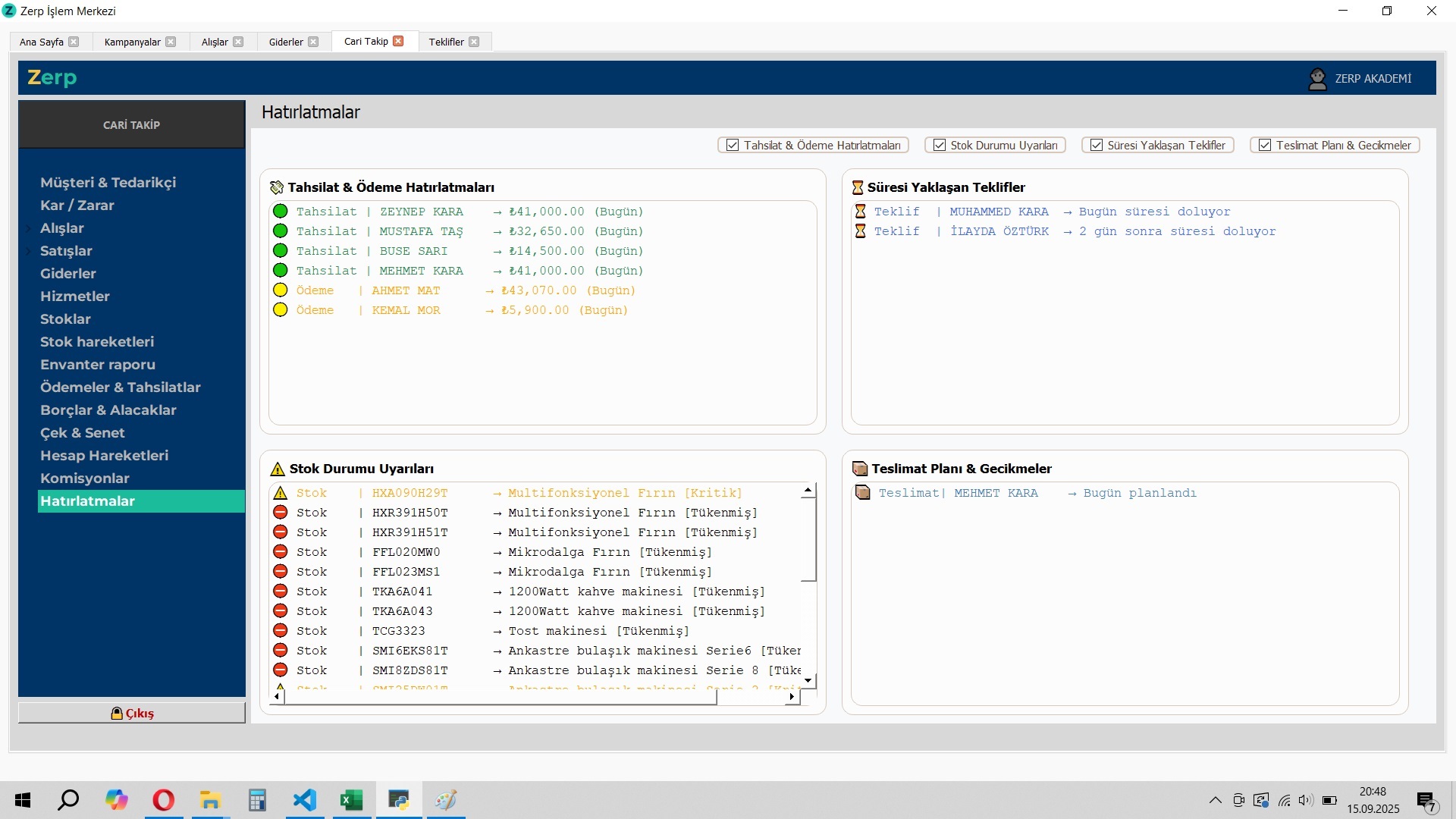This screenshot has width=1456, height=819.
Task: Click red out-of-stock icon for TCG3323
Action: point(281,631)
